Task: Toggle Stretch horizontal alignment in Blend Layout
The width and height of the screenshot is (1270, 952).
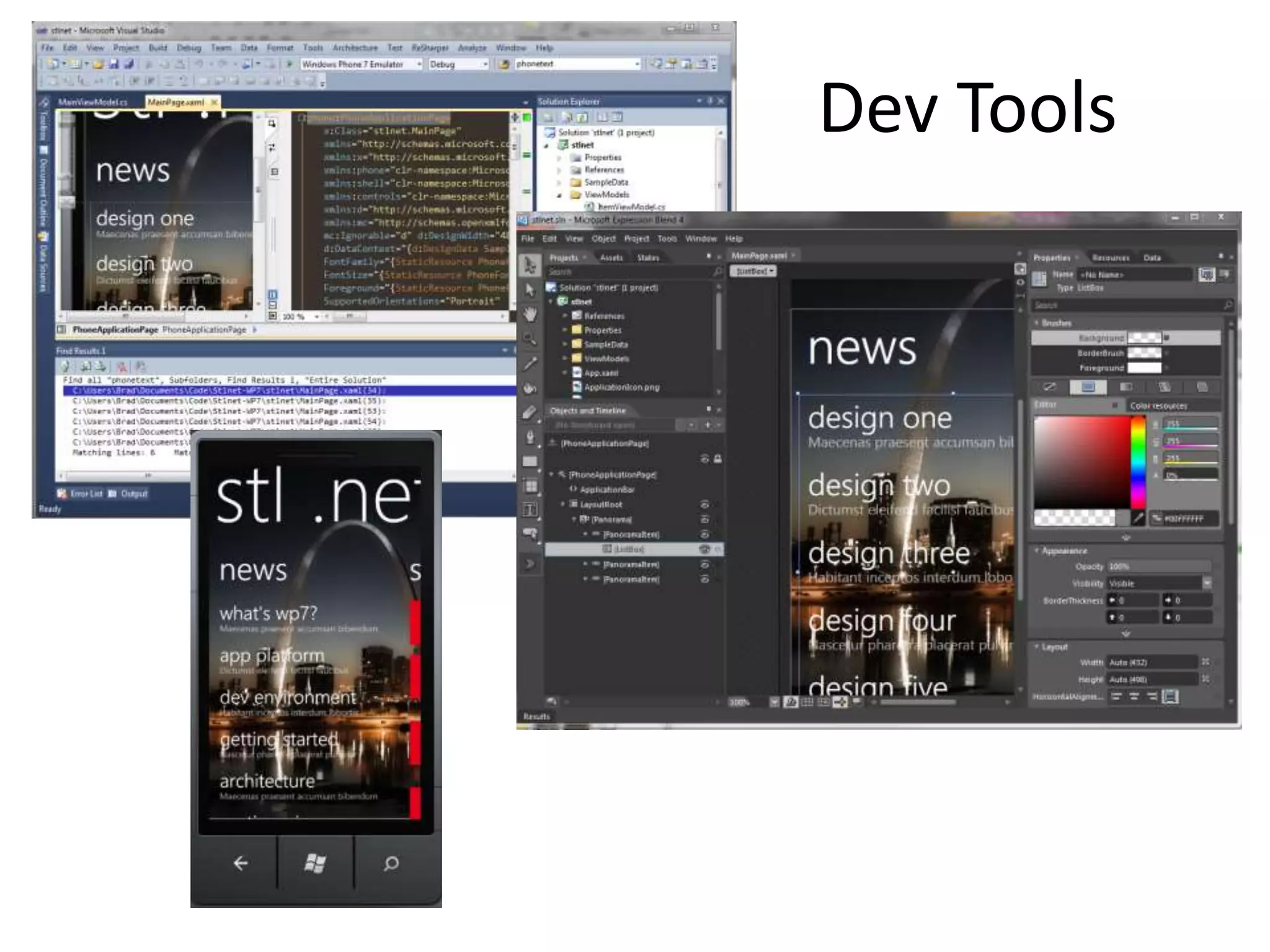Action: tap(1170, 697)
